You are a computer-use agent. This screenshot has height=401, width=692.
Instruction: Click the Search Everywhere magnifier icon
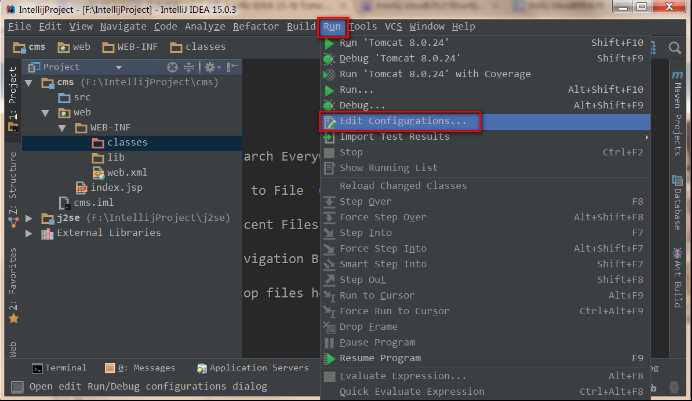pyautogui.click(x=674, y=47)
